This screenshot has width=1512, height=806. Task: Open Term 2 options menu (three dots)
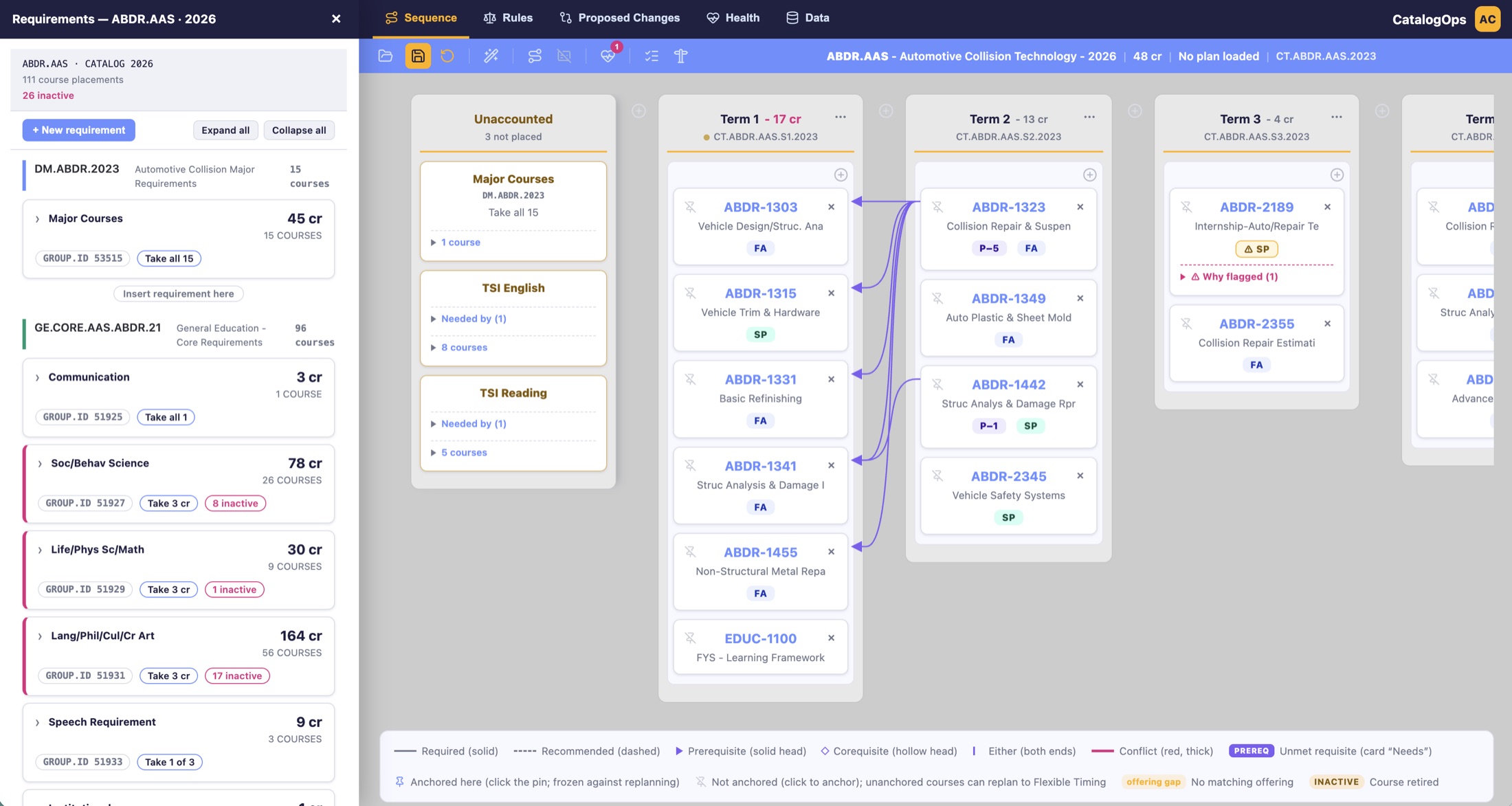coord(1089,117)
